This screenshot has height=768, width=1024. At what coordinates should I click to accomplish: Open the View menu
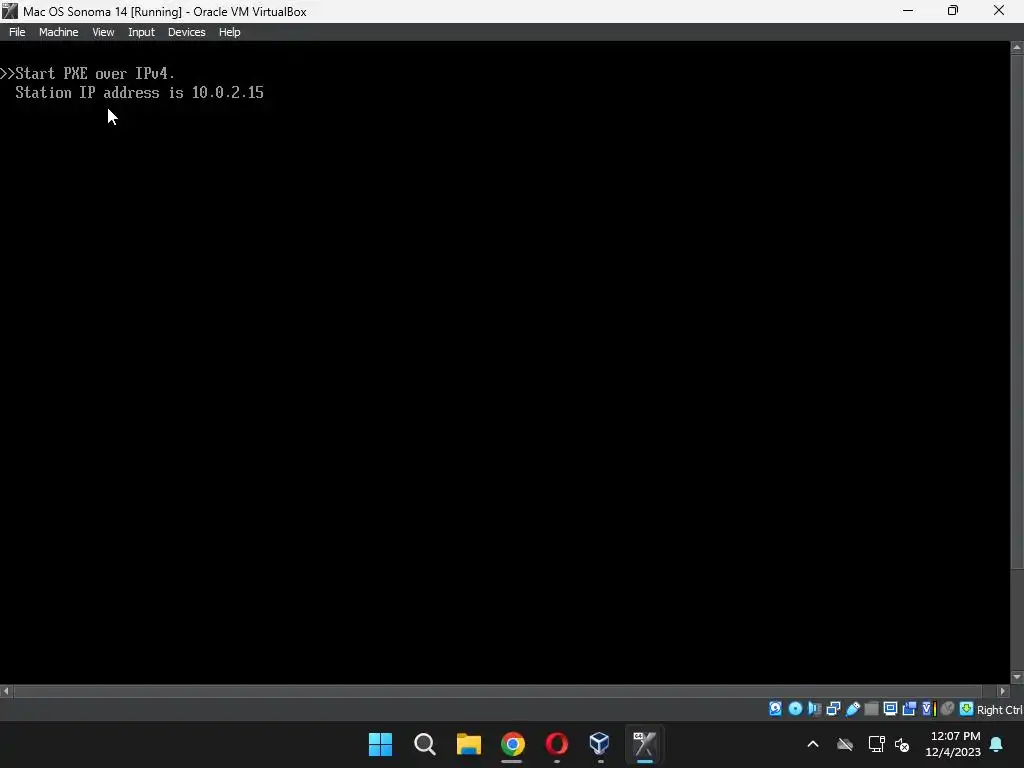pos(103,32)
